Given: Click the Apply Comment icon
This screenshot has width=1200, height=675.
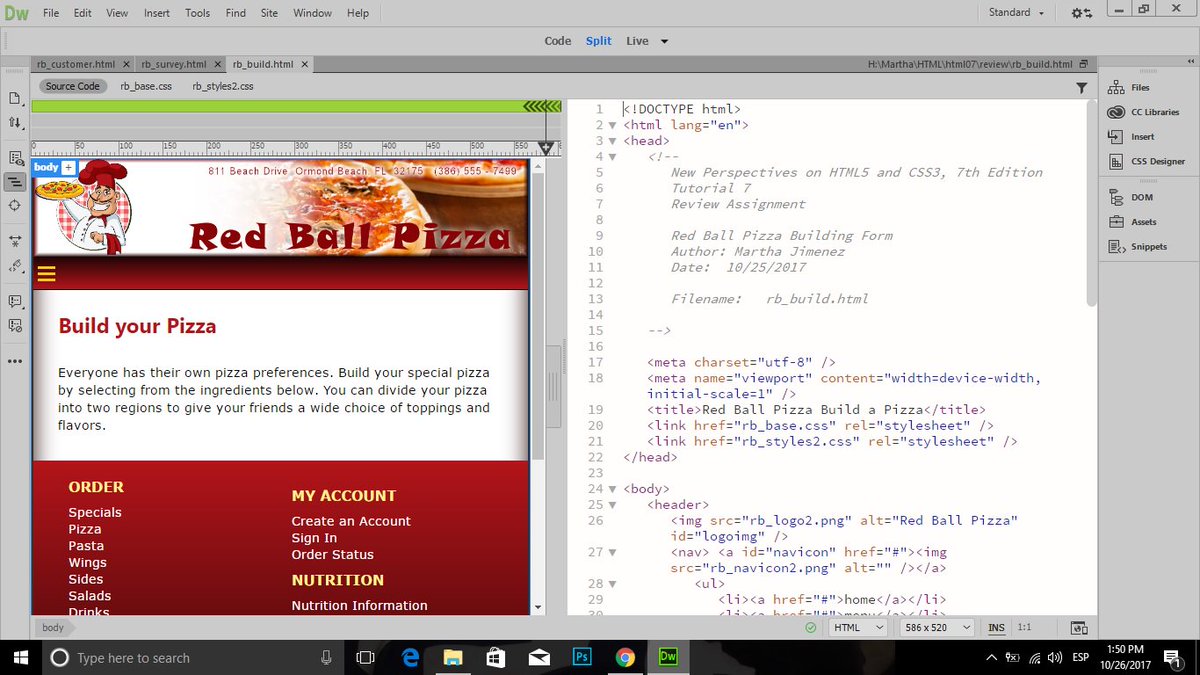Looking at the screenshot, I should pyautogui.click(x=15, y=301).
